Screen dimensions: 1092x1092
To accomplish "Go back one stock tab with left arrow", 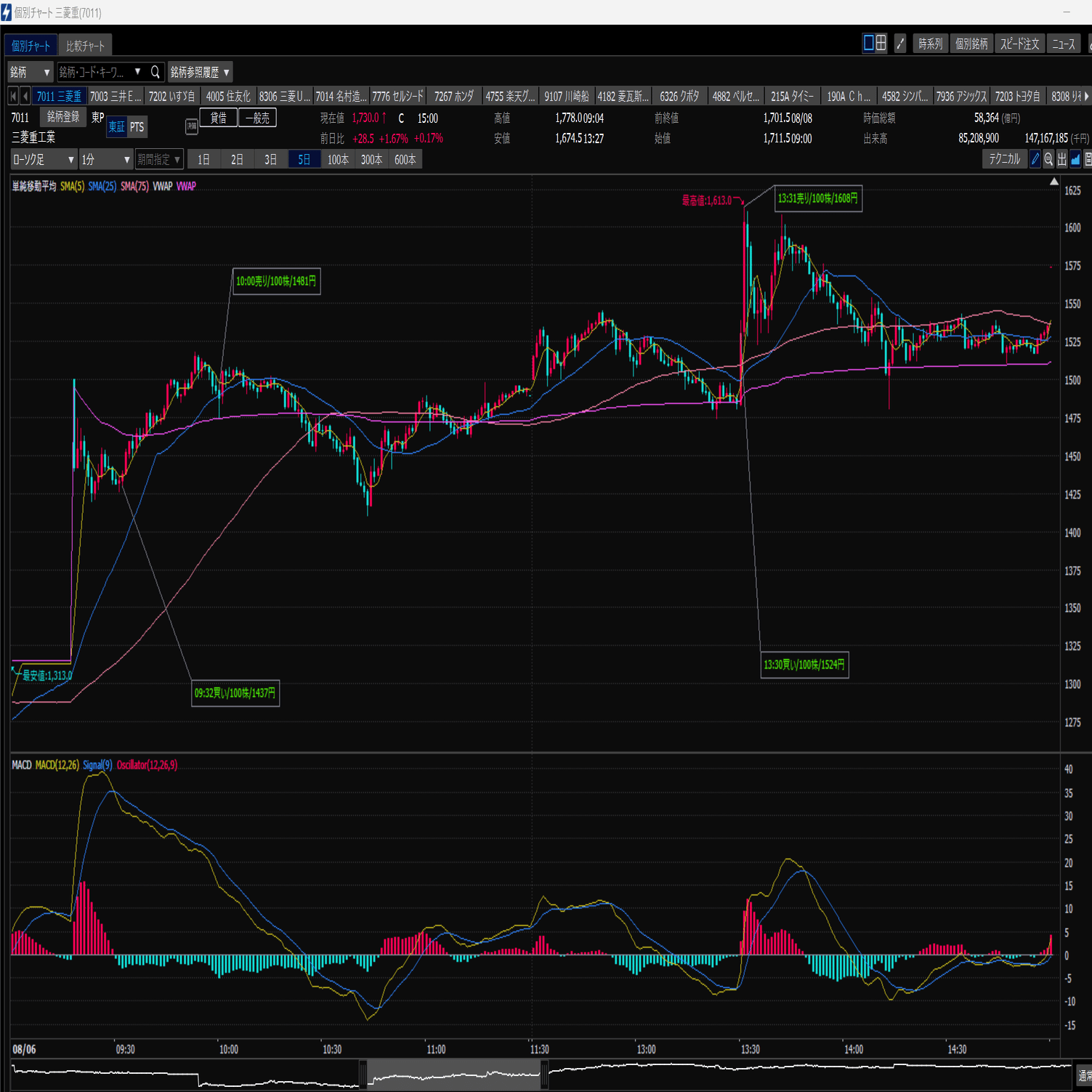I will pos(25,96).
